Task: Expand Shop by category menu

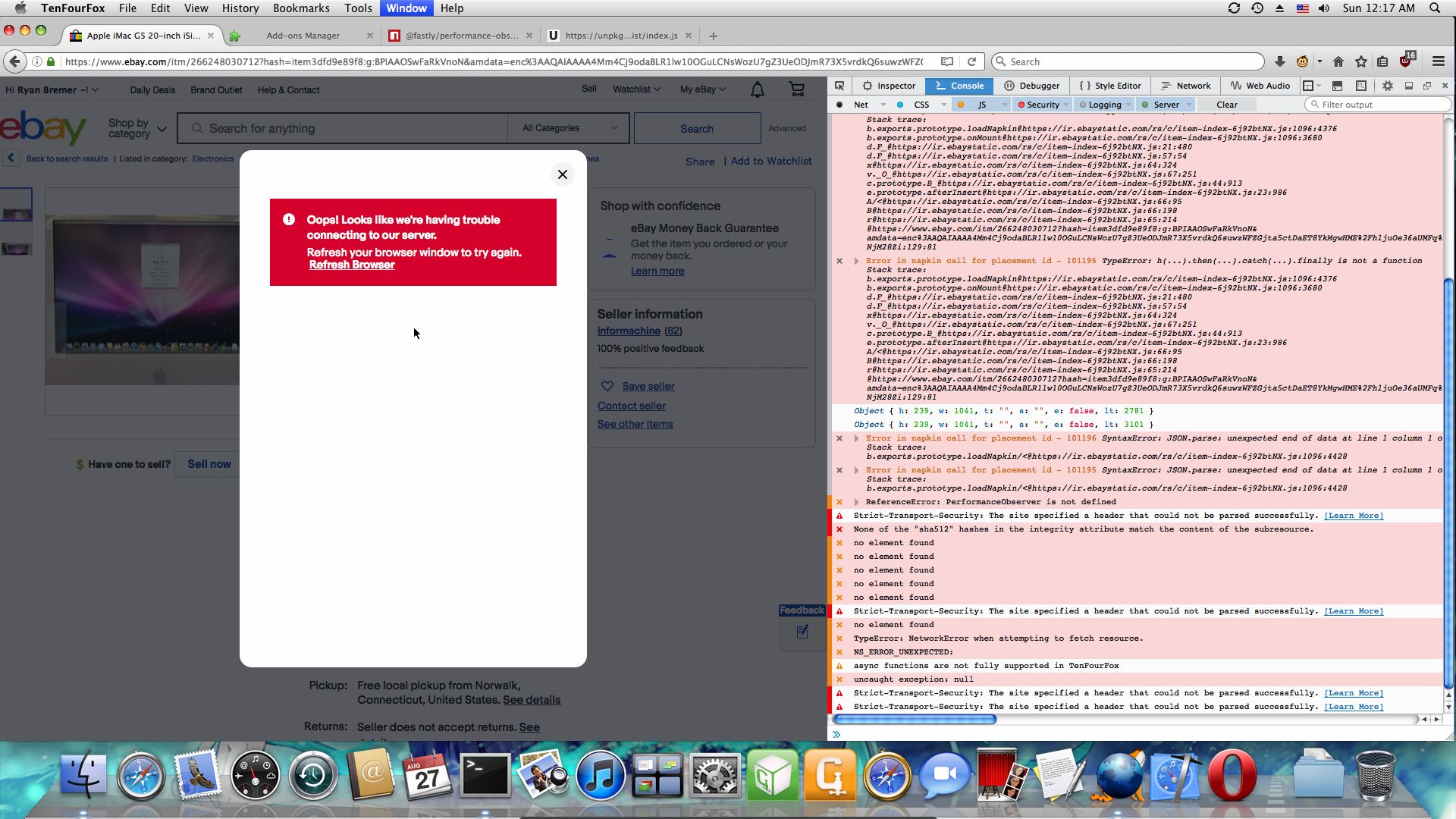Action: point(137,128)
